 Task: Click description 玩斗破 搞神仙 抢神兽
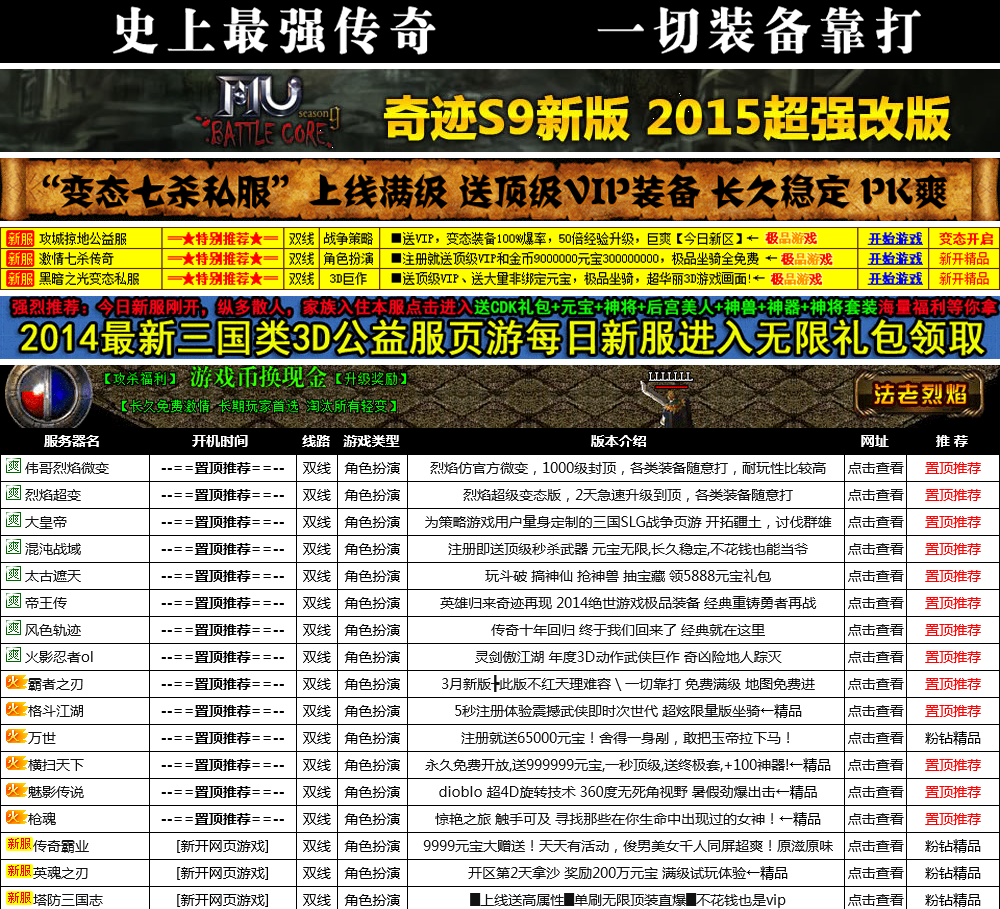click(x=628, y=576)
